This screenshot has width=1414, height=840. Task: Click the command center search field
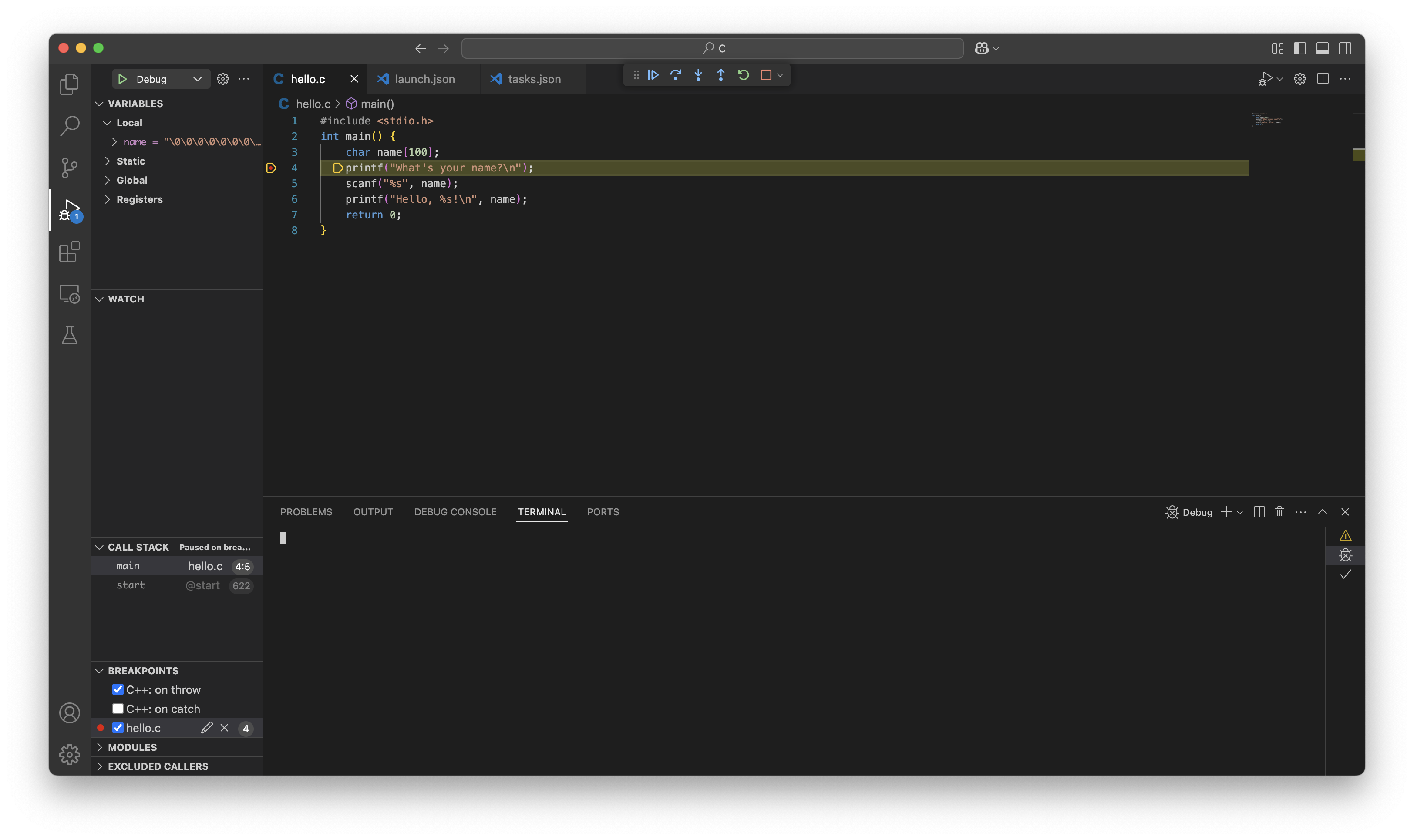712,48
